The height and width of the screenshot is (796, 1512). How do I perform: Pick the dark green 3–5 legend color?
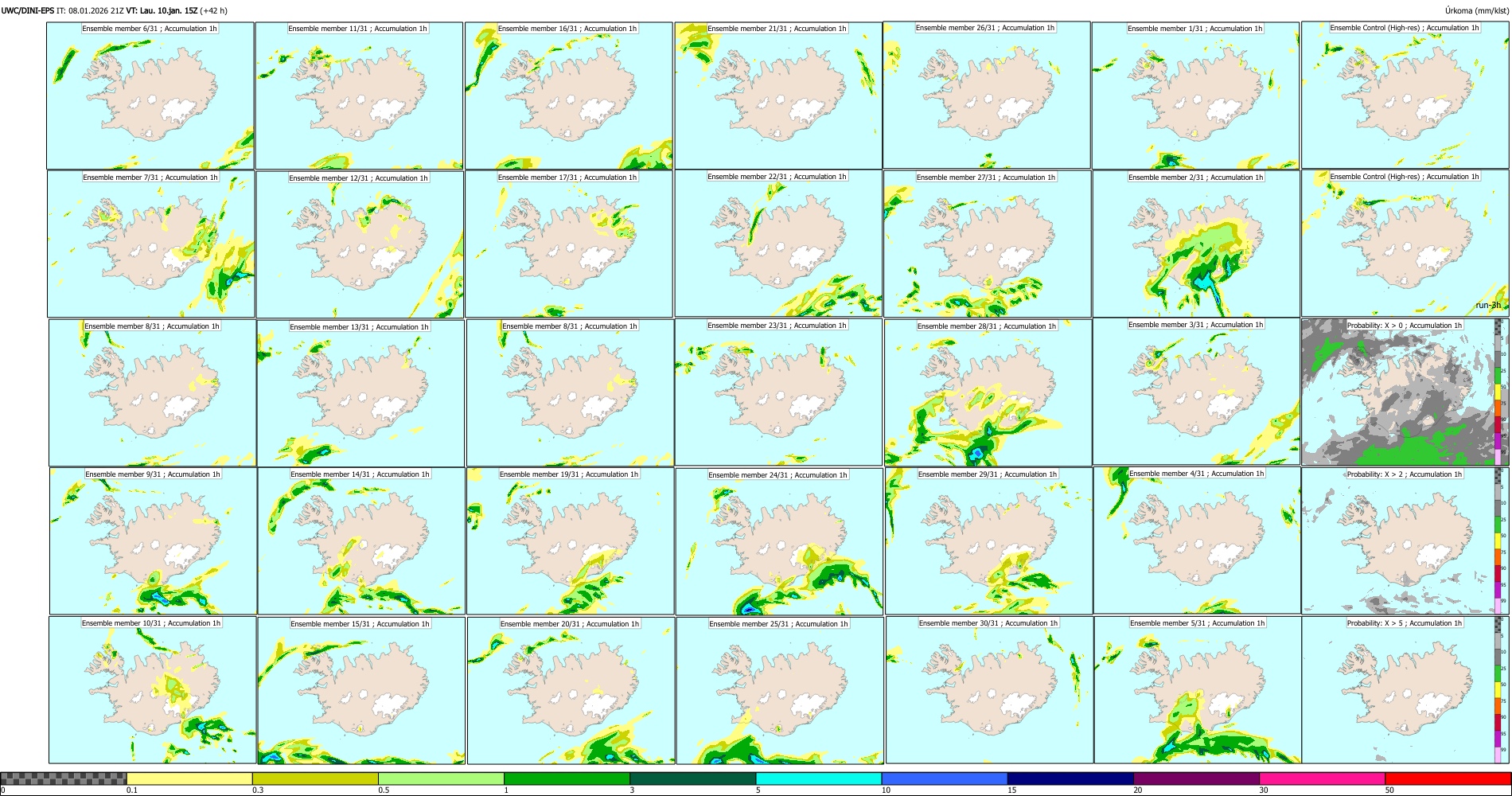692,778
